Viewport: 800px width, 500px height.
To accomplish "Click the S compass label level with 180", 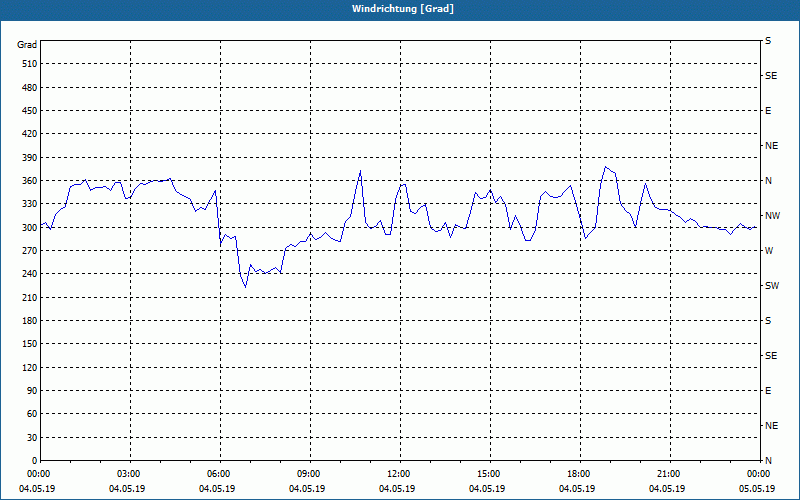I will click(x=768, y=320).
